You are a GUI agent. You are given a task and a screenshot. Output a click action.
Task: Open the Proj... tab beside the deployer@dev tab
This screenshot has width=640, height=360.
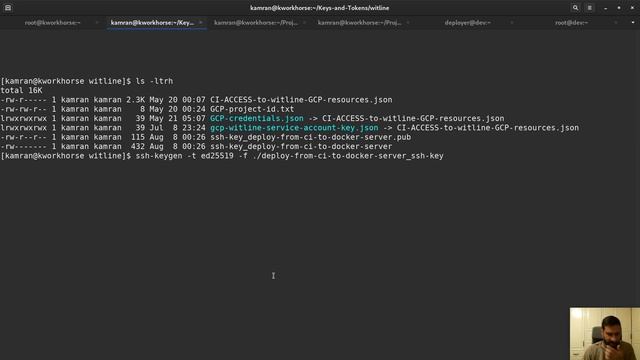[360, 23]
